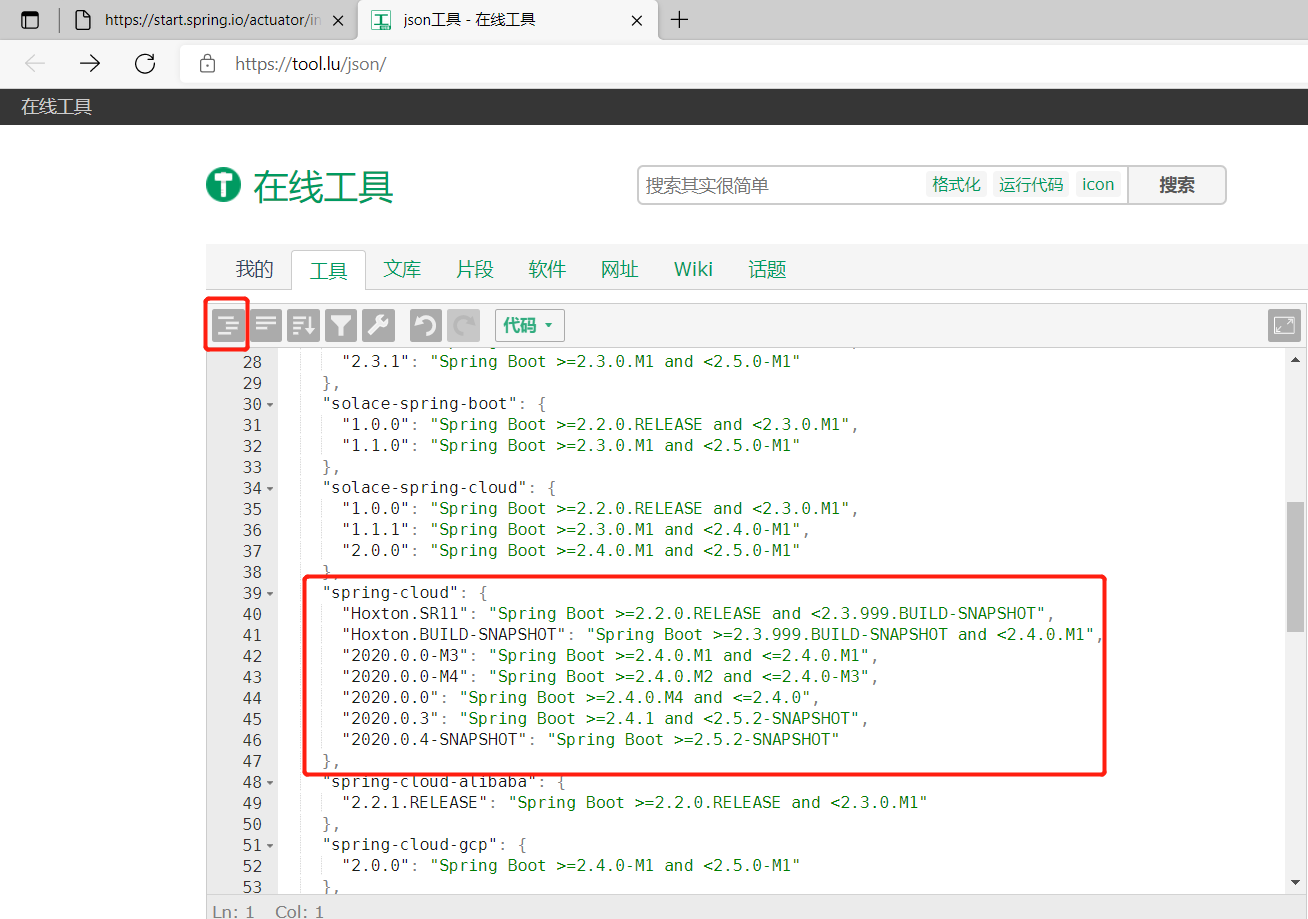The width and height of the screenshot is (1308, 919).
Task: Click the editor vertical scrollbar thumb
Action: (x=1295, y=566)
